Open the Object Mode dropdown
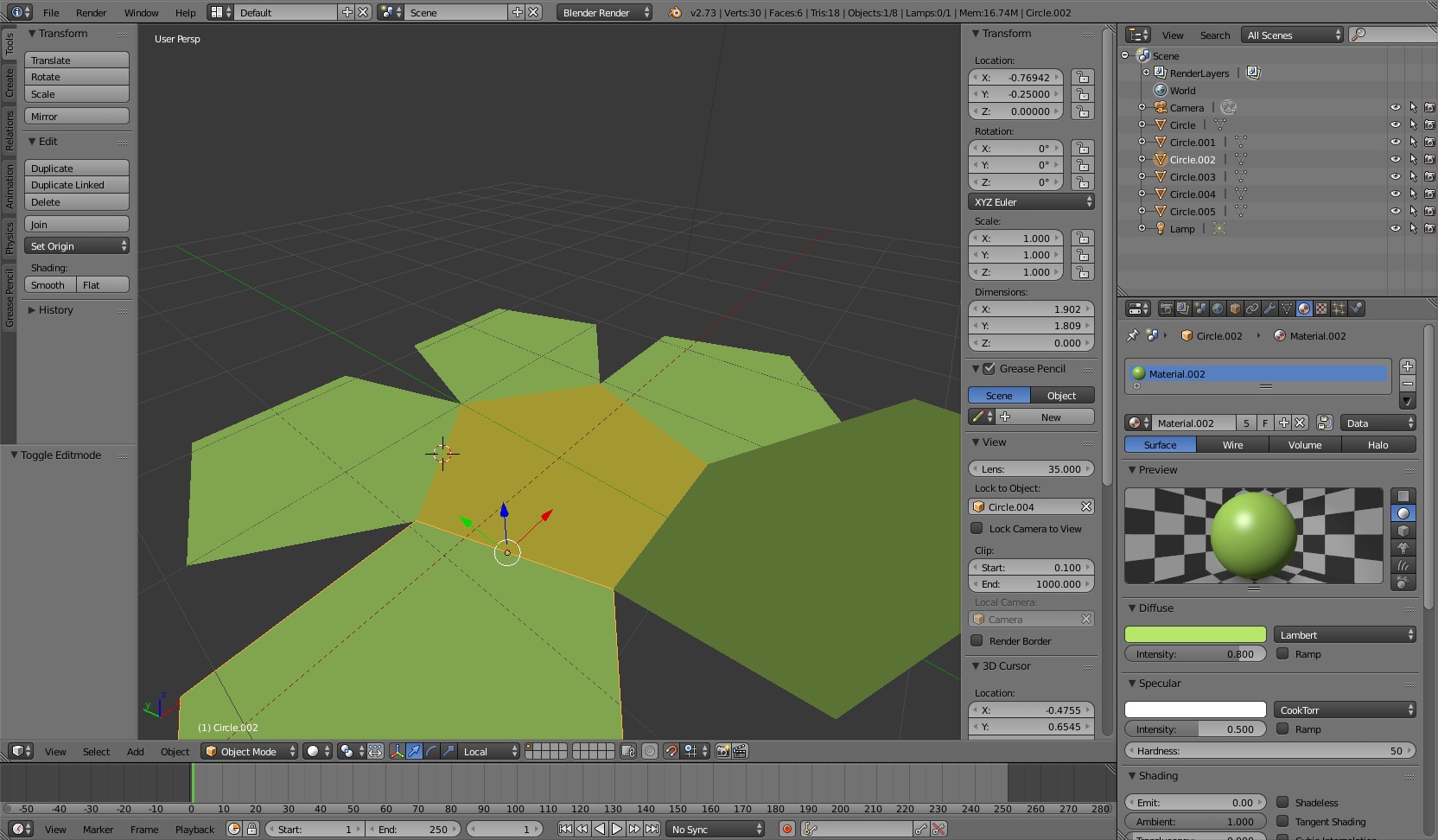 (249, 751)
